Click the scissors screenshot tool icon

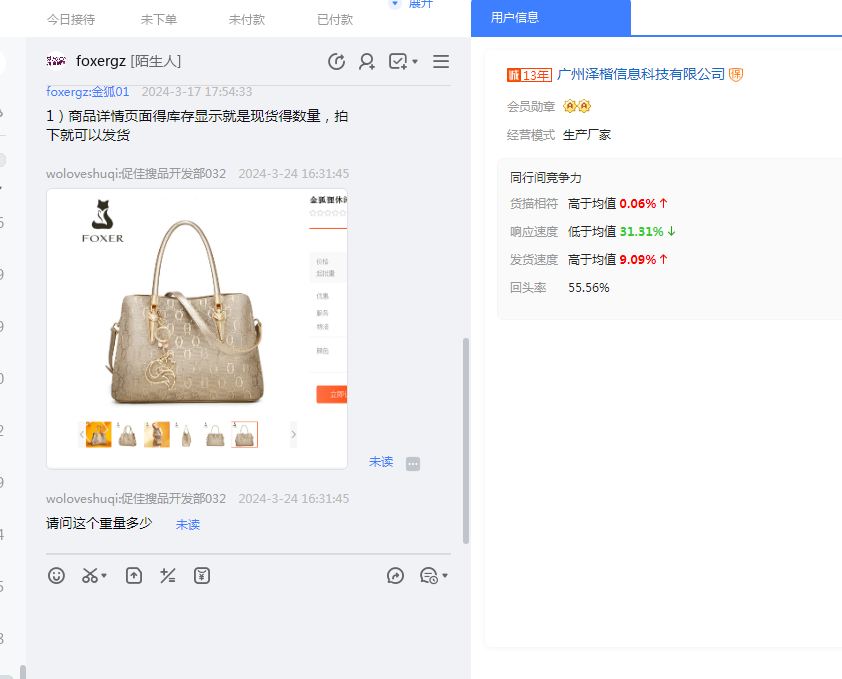(x=91, y=576)
